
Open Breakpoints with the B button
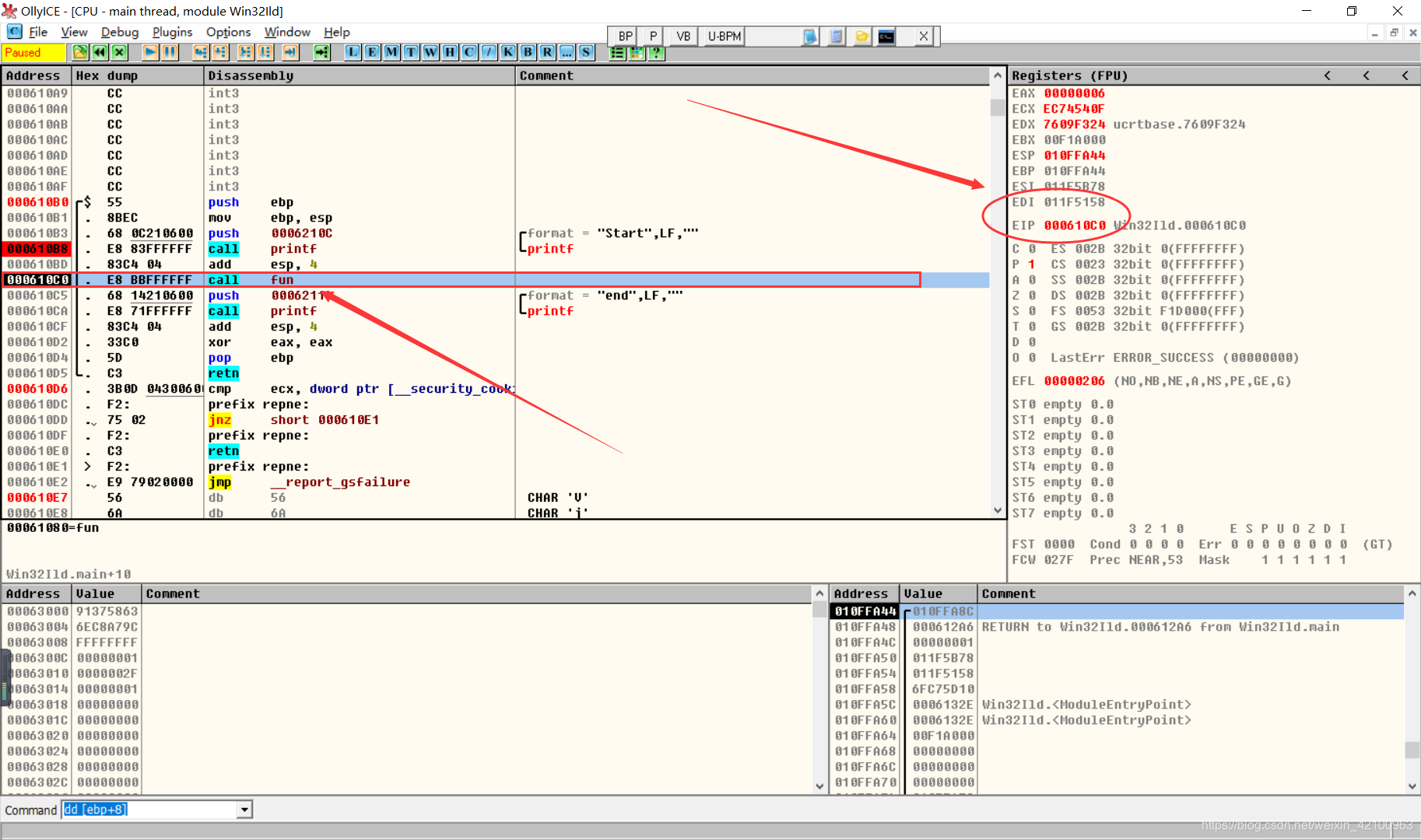pyautogui.click(x=528, y=52)
